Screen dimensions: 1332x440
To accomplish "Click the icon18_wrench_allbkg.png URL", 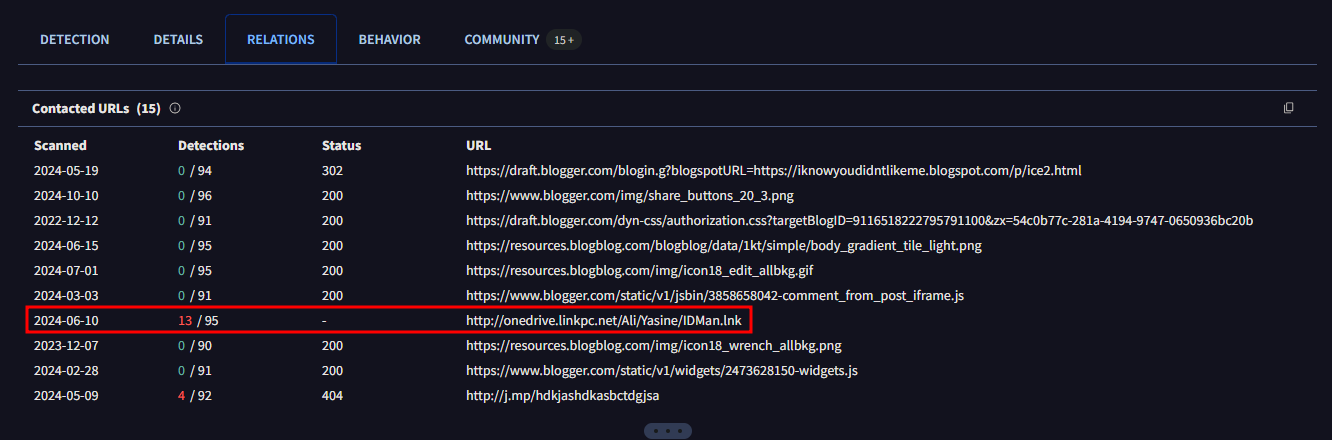I will (x=653, y=346).
